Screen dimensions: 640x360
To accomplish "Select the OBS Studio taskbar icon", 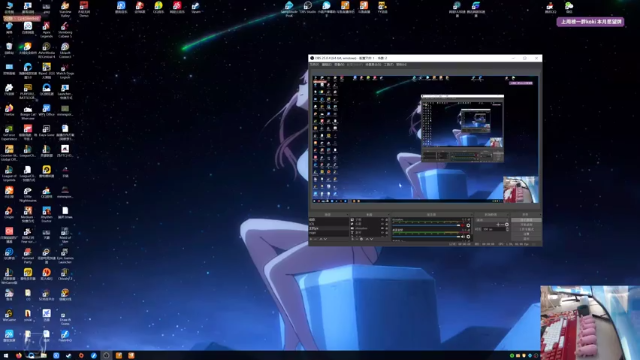I will (x=106, y=356).
